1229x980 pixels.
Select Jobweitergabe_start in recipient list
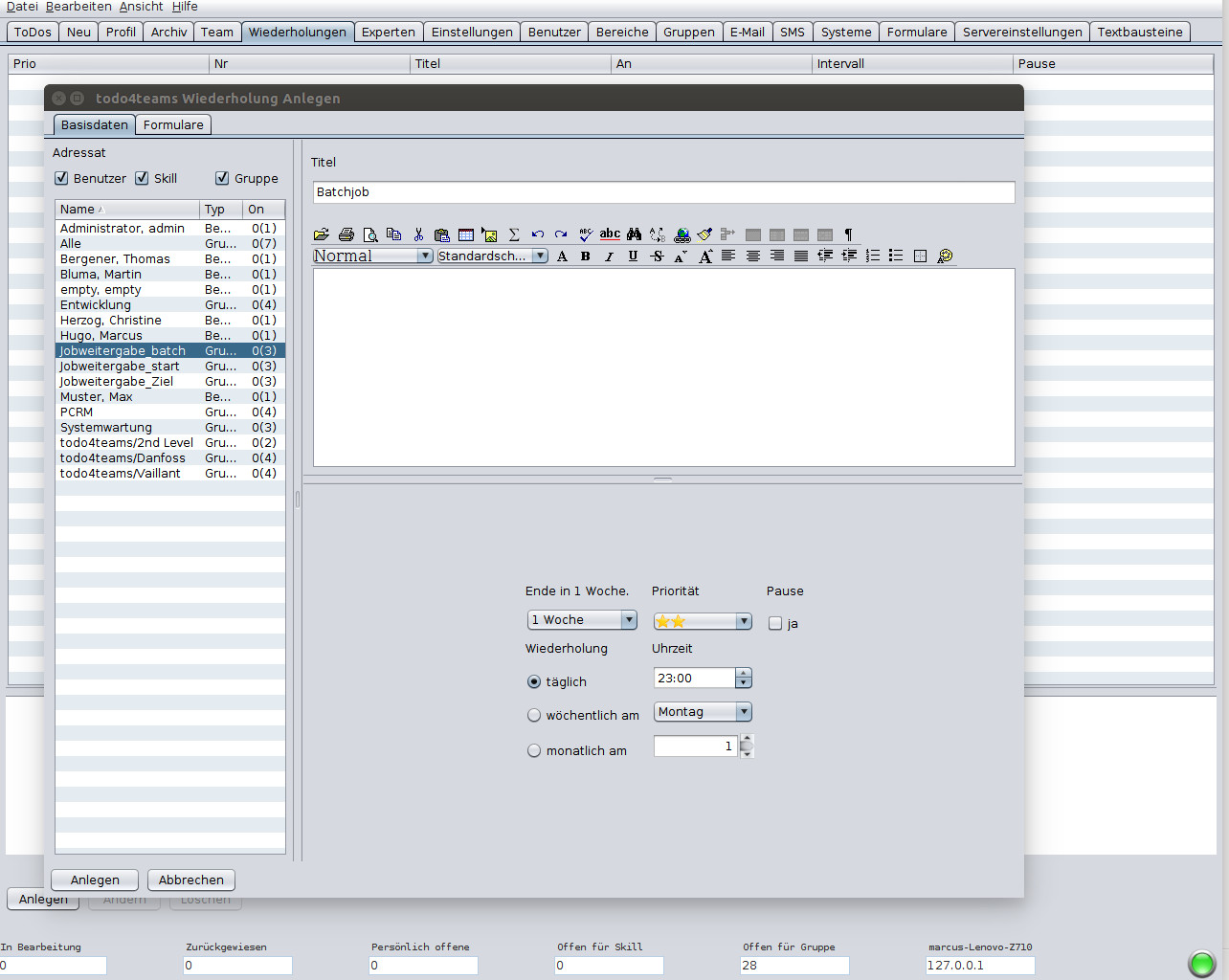click(170, 367)
